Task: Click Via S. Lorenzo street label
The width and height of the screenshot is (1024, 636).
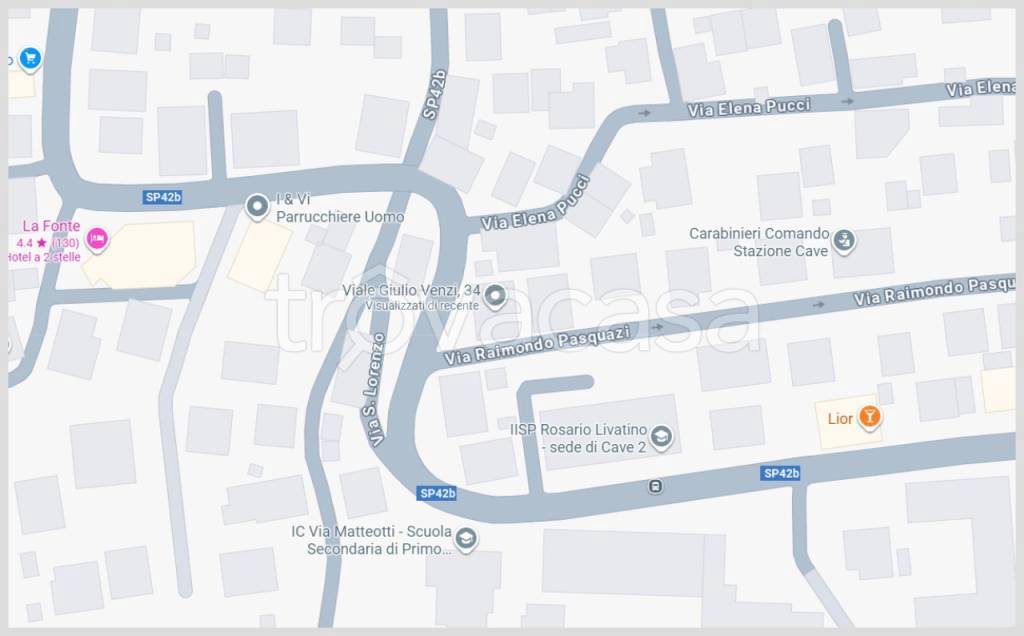Action: 374,390
